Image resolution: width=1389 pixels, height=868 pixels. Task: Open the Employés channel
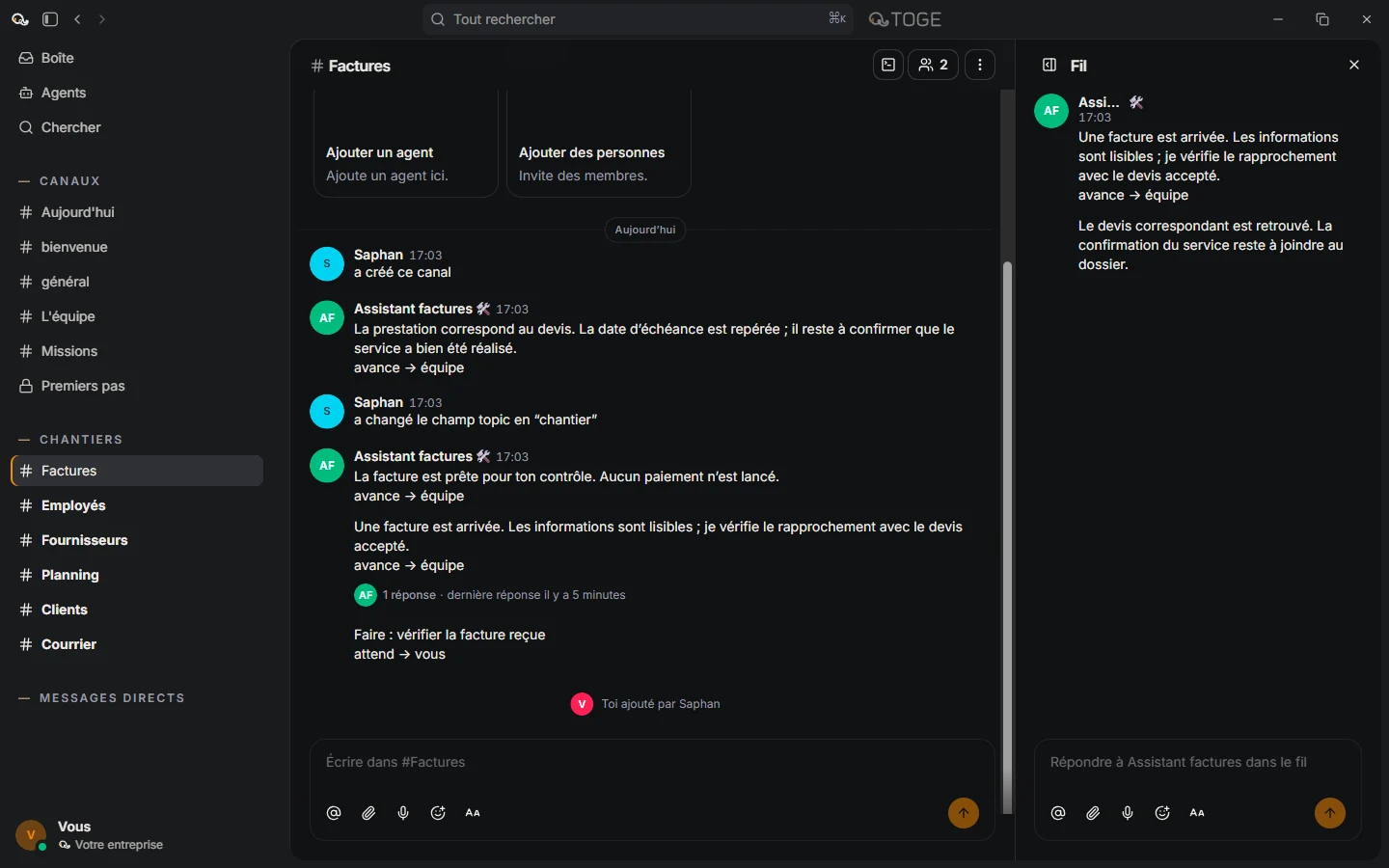(x=137, y=505)
